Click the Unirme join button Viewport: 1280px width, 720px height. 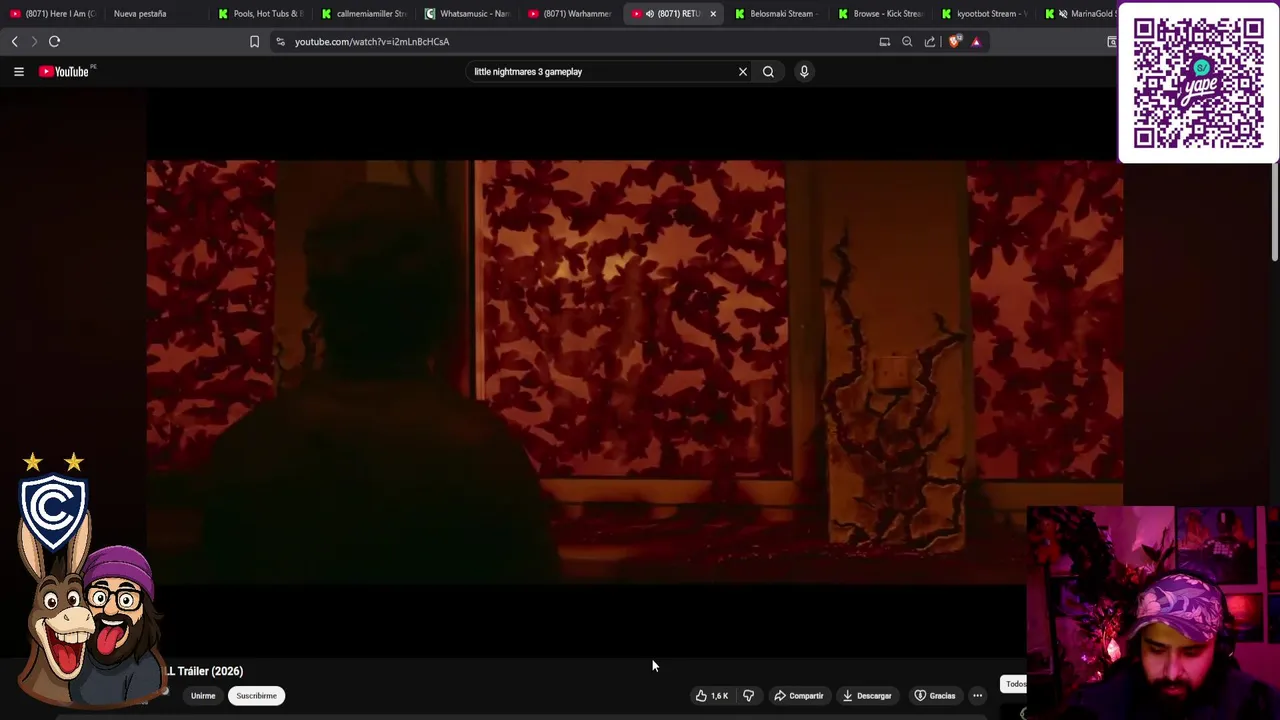point(203,695)
